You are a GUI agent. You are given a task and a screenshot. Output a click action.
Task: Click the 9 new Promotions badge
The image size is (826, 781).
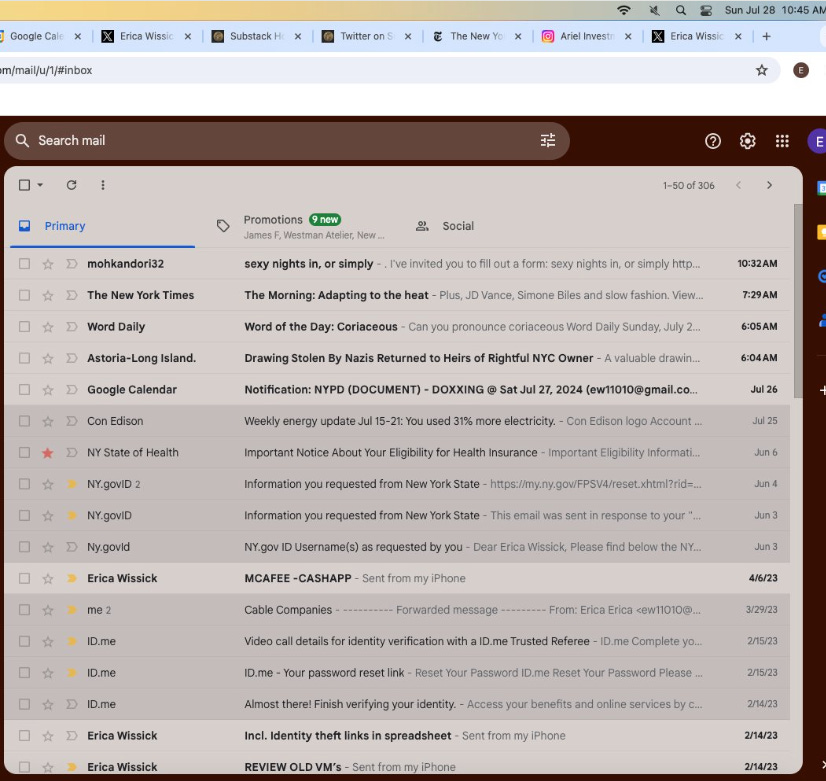click(x=325, y=220)
